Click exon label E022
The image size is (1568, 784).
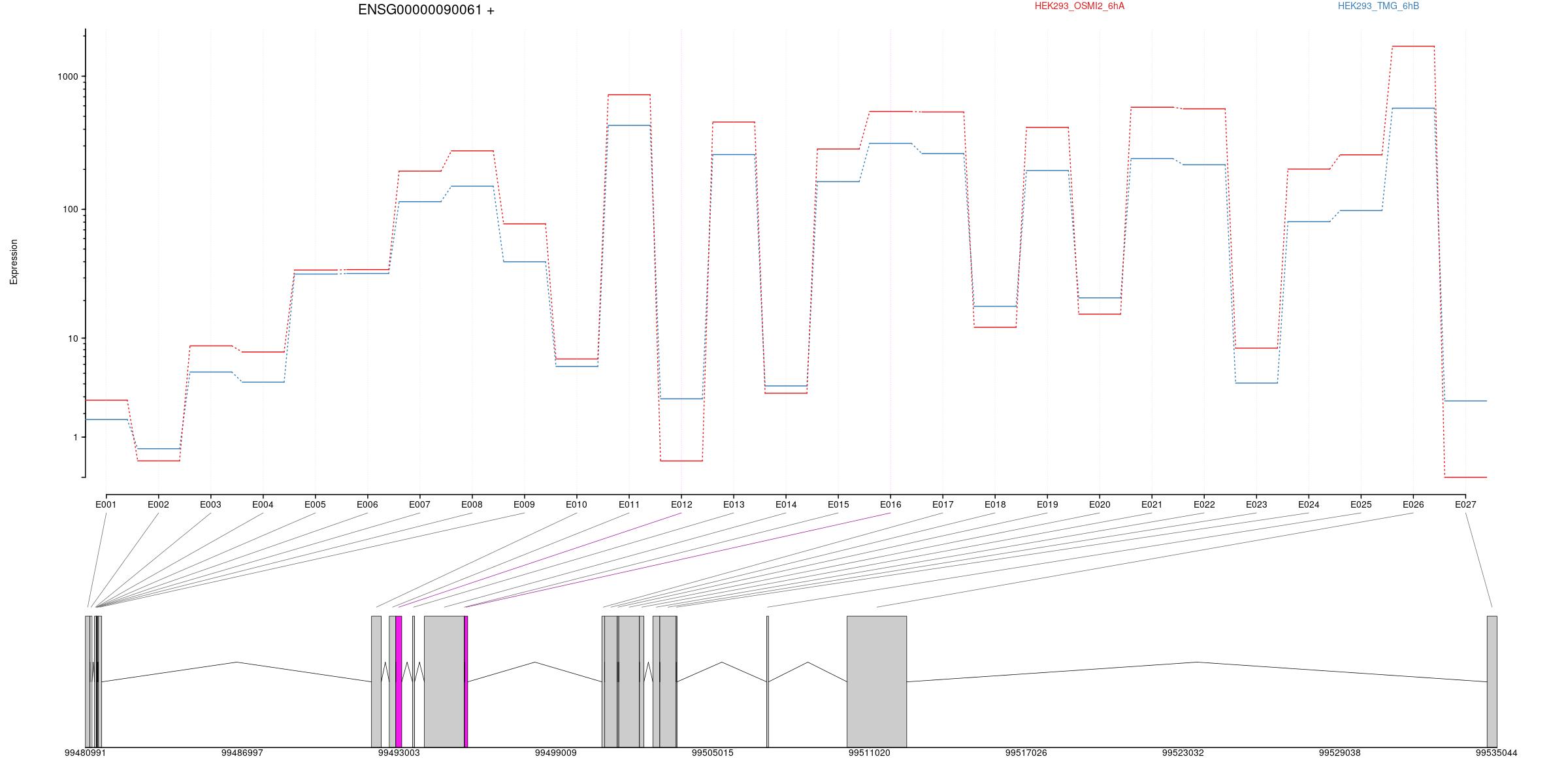(x=1204, y=504)
